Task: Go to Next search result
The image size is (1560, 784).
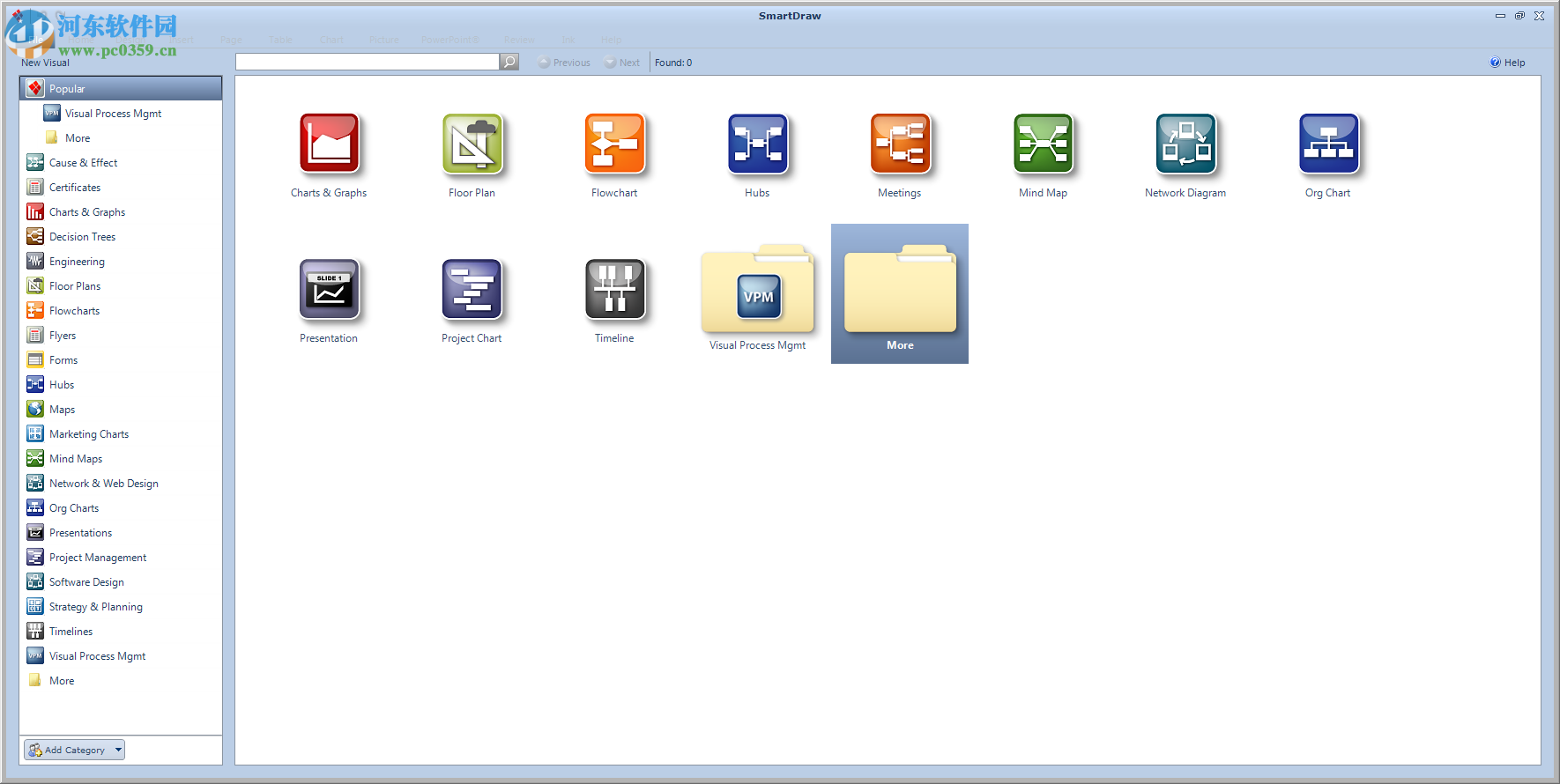Action: pyautogui.click(x=622, y=63)
